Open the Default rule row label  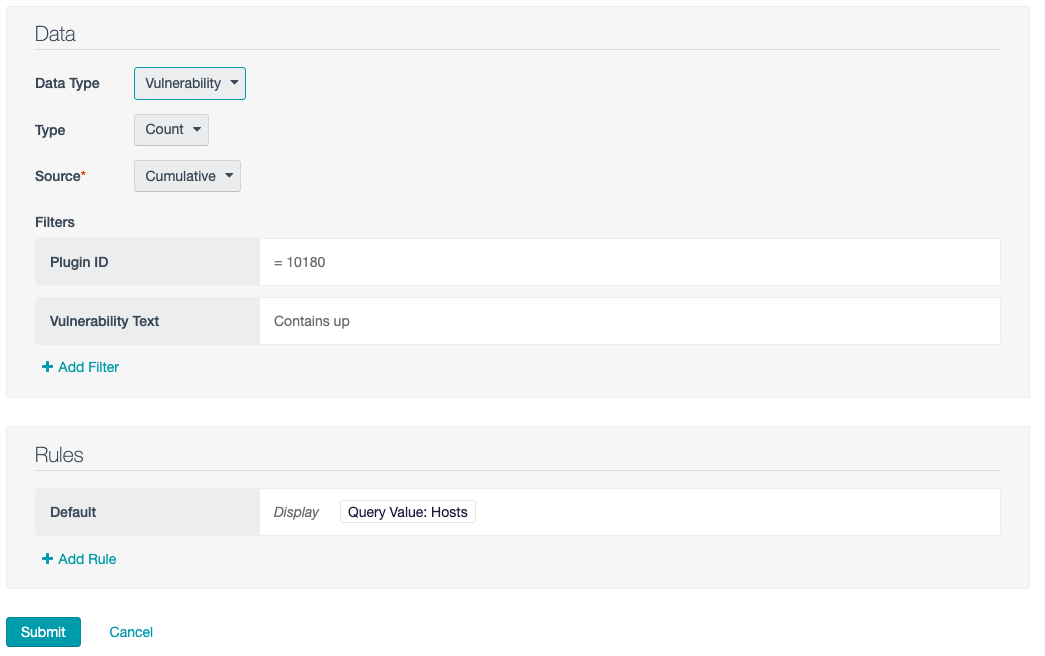point(73,512)
